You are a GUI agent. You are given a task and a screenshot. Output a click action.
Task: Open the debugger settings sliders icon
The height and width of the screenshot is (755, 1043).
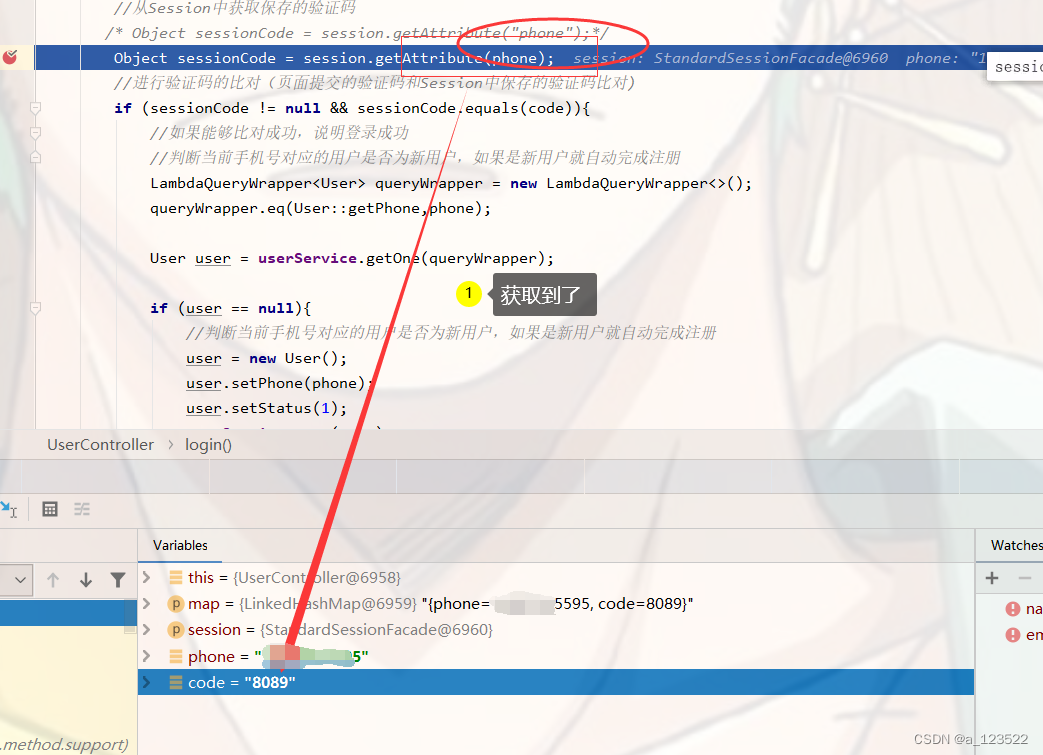click(81, 508)
